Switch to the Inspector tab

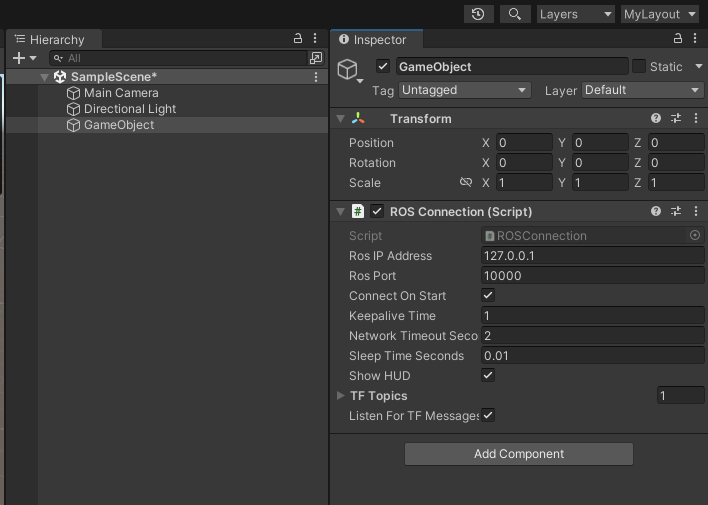377,40
